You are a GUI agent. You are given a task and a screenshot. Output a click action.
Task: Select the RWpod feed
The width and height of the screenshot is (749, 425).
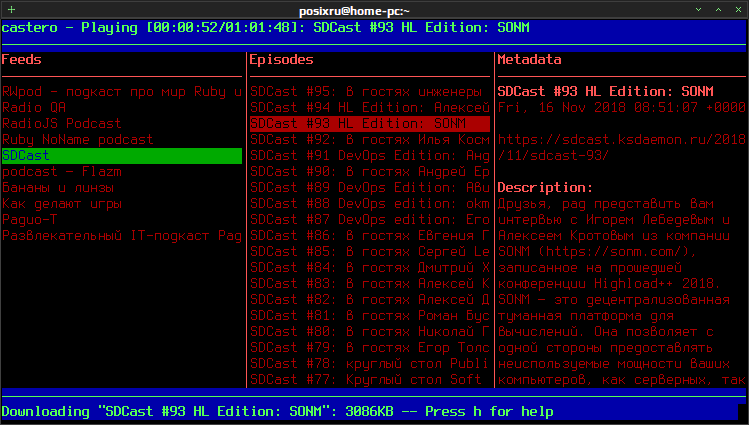pos(122,92)
